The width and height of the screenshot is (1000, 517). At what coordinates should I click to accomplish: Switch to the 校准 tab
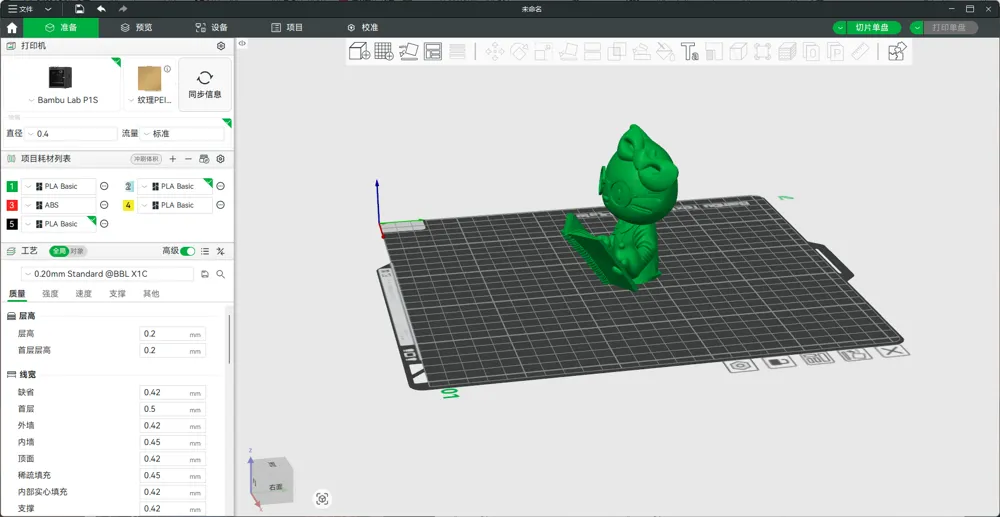362,27
